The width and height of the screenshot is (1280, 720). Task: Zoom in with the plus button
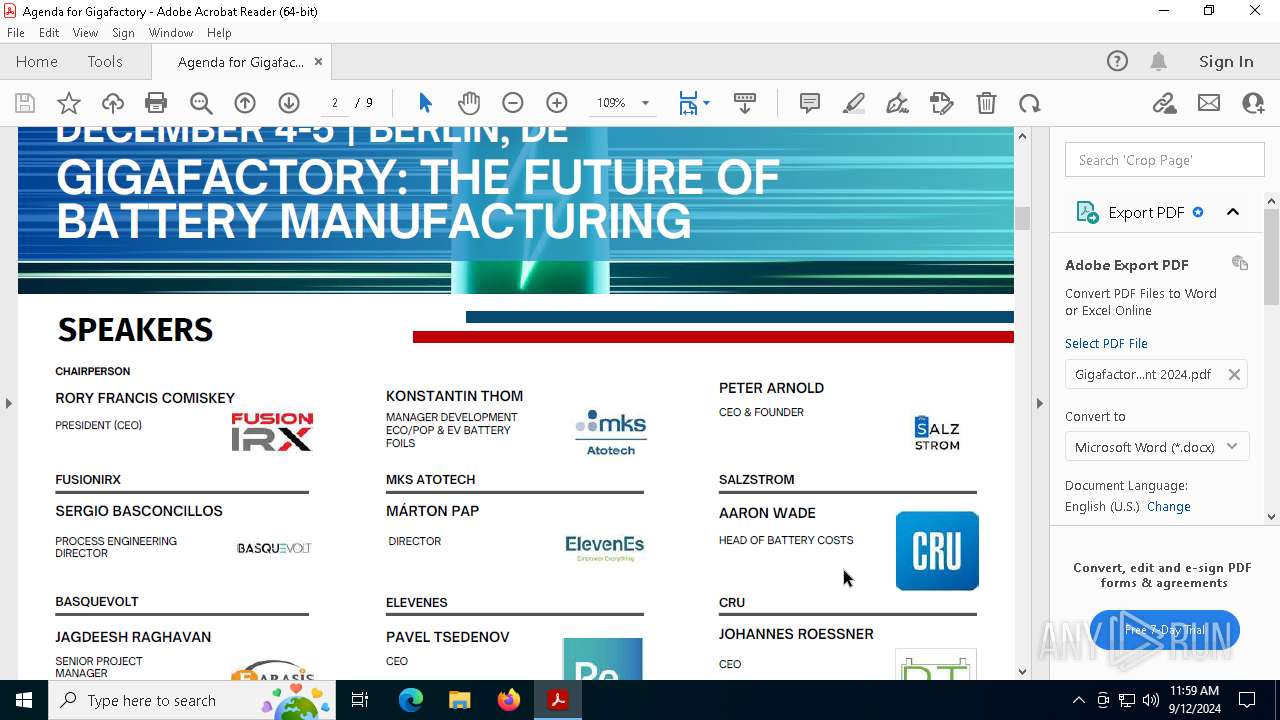(x=557, y=103)
